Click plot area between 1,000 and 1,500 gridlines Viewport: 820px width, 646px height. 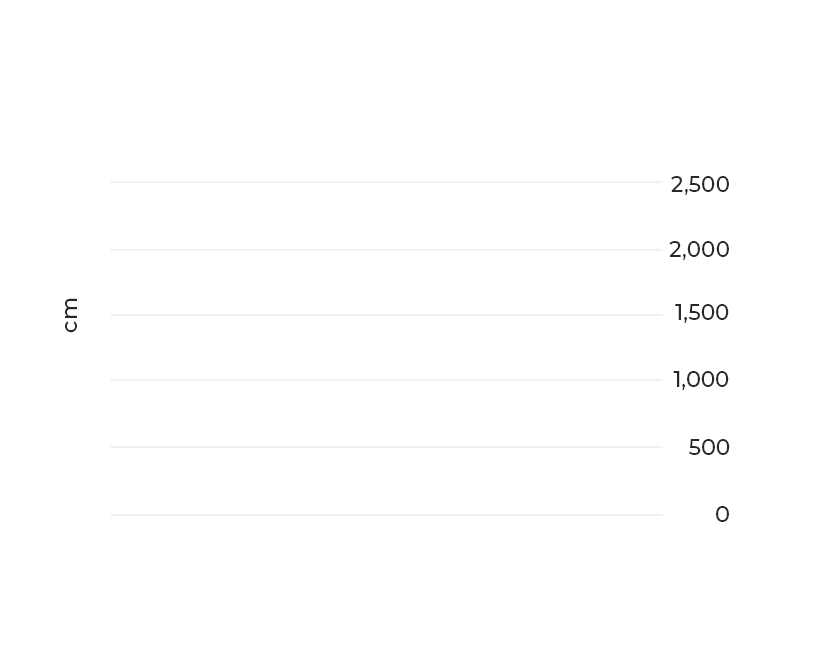[x=386, y=347]
